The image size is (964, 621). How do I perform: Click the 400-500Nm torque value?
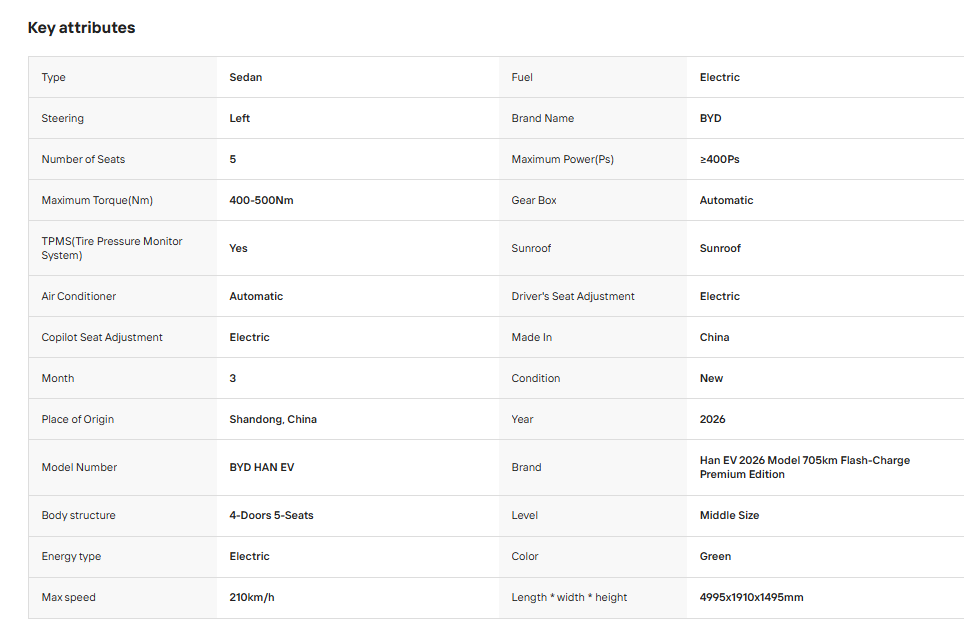(261, 200)
